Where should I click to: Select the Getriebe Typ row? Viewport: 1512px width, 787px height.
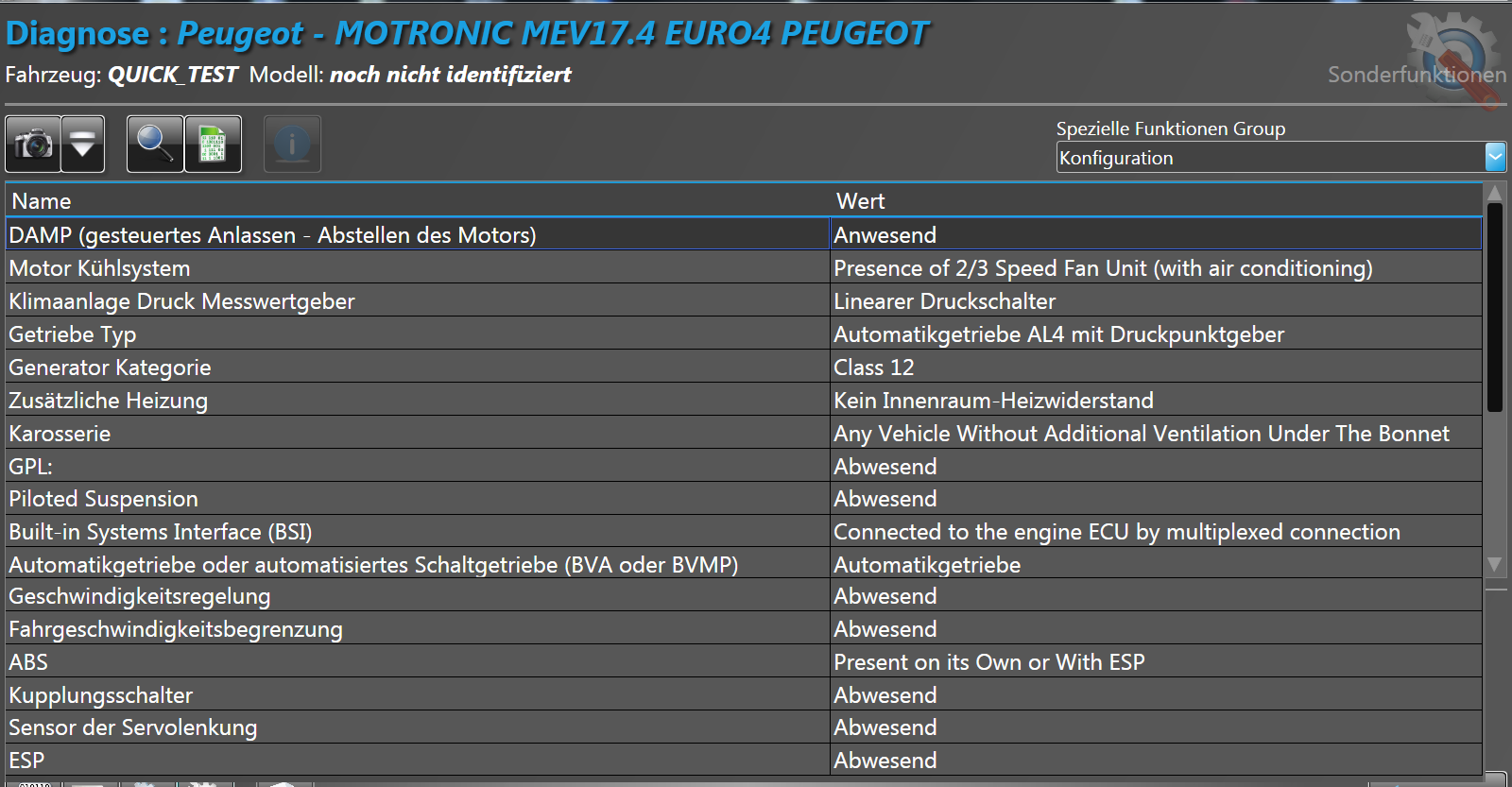point(73,334)
